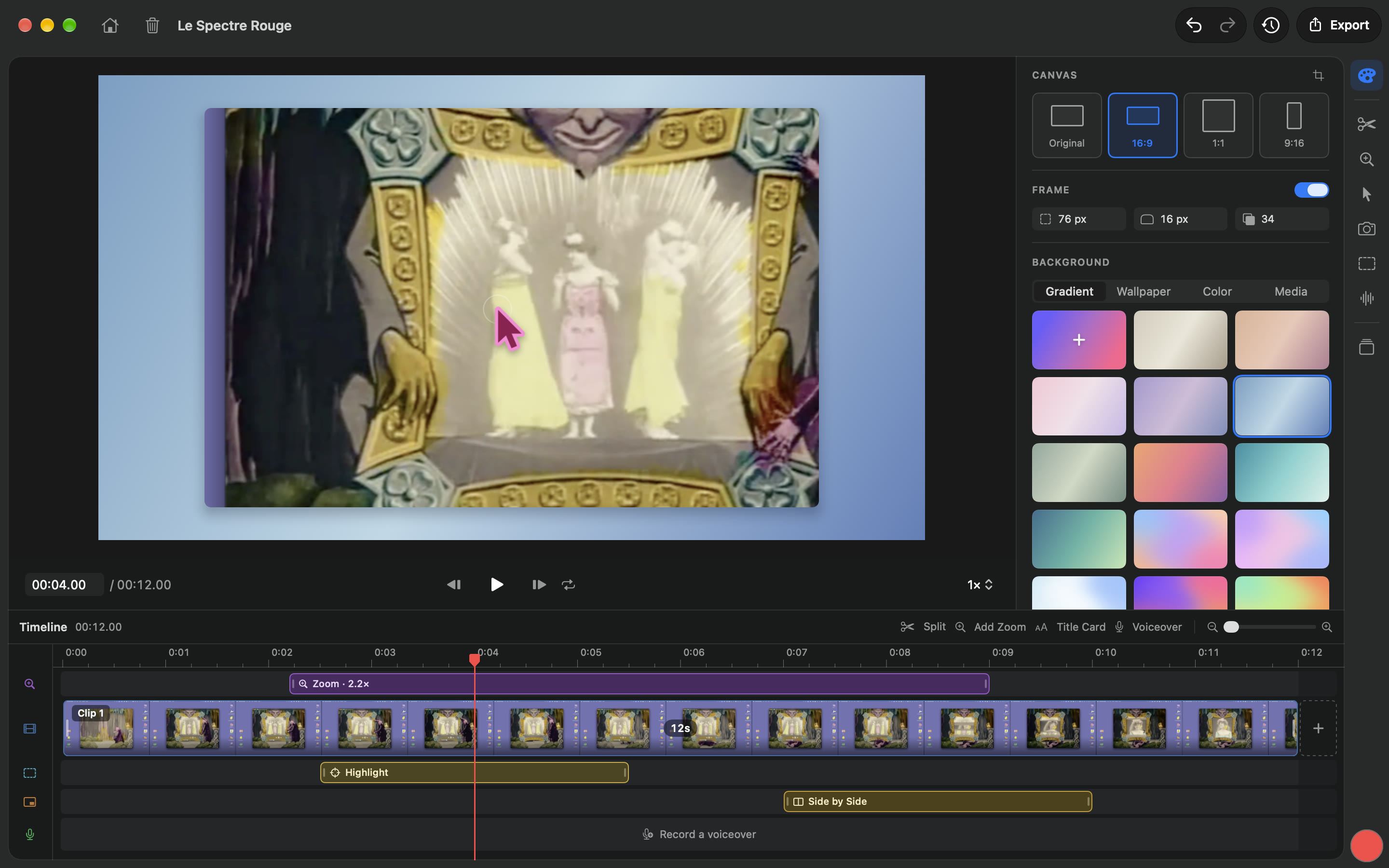The image size is (1389, 868).
Task: Click Title Card in timeline toolbar
Action: click(x=1071, y=627)
